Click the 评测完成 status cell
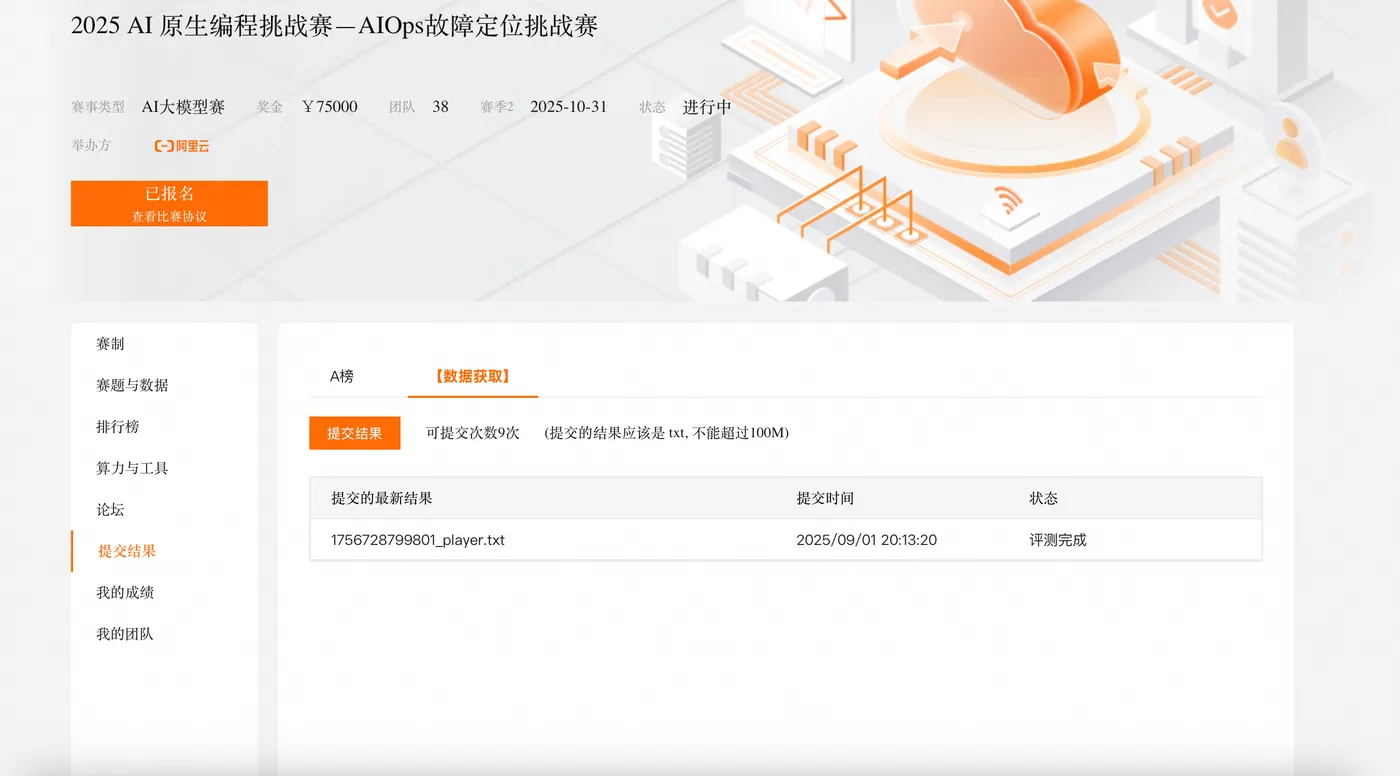 1058,540
